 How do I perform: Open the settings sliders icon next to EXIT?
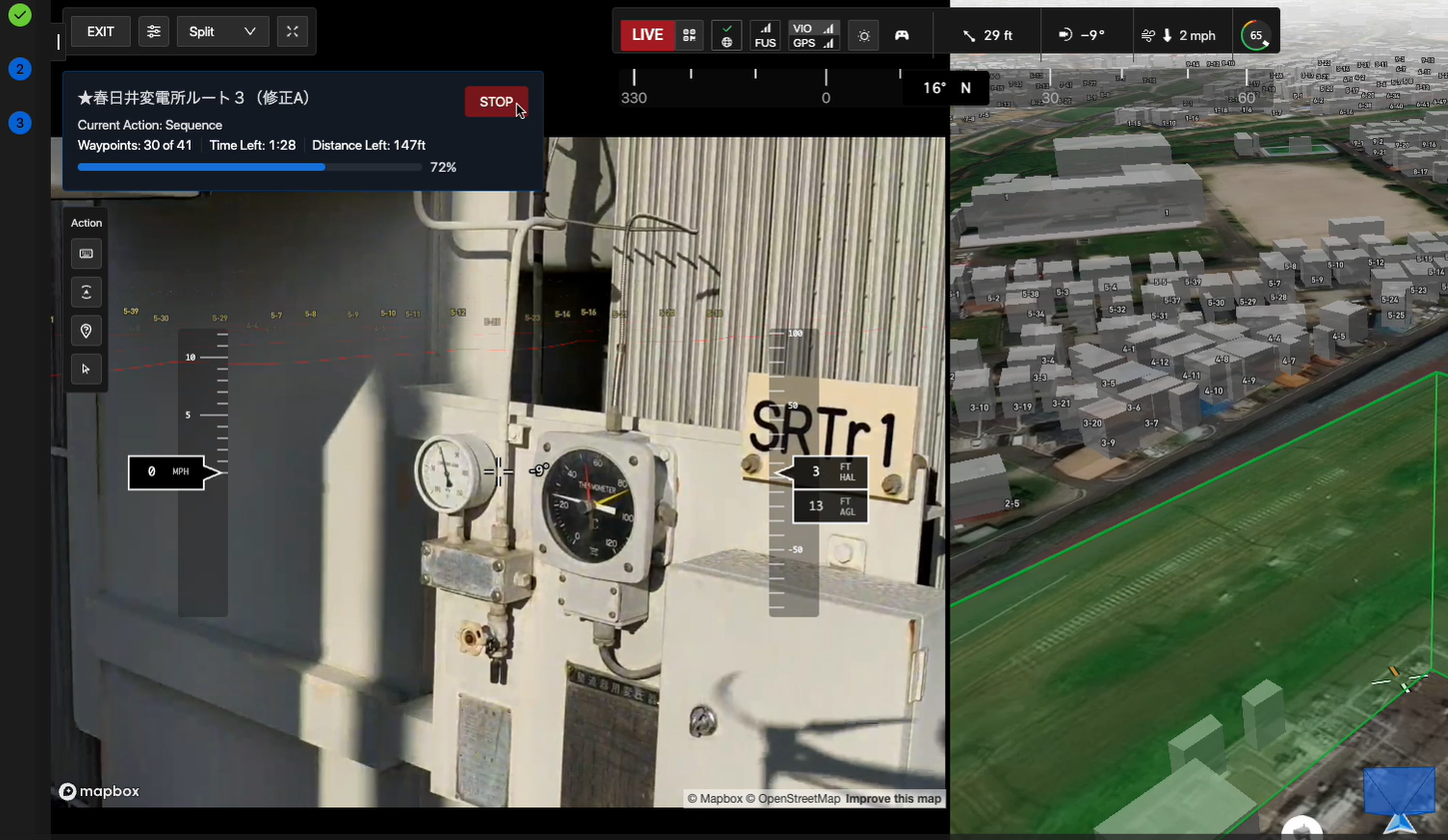point(153,32)
